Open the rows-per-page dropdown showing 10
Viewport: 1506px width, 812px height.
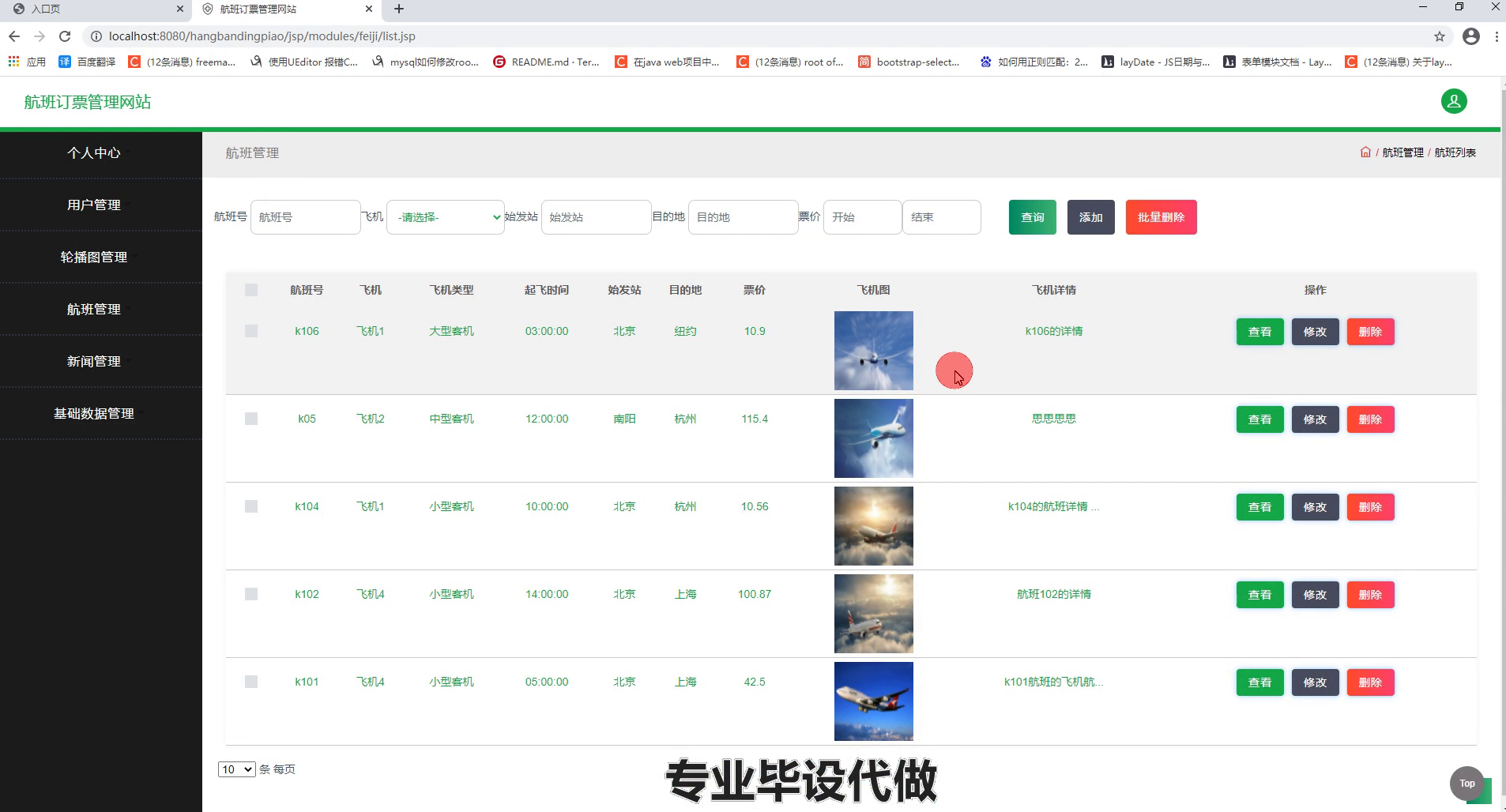236,769
